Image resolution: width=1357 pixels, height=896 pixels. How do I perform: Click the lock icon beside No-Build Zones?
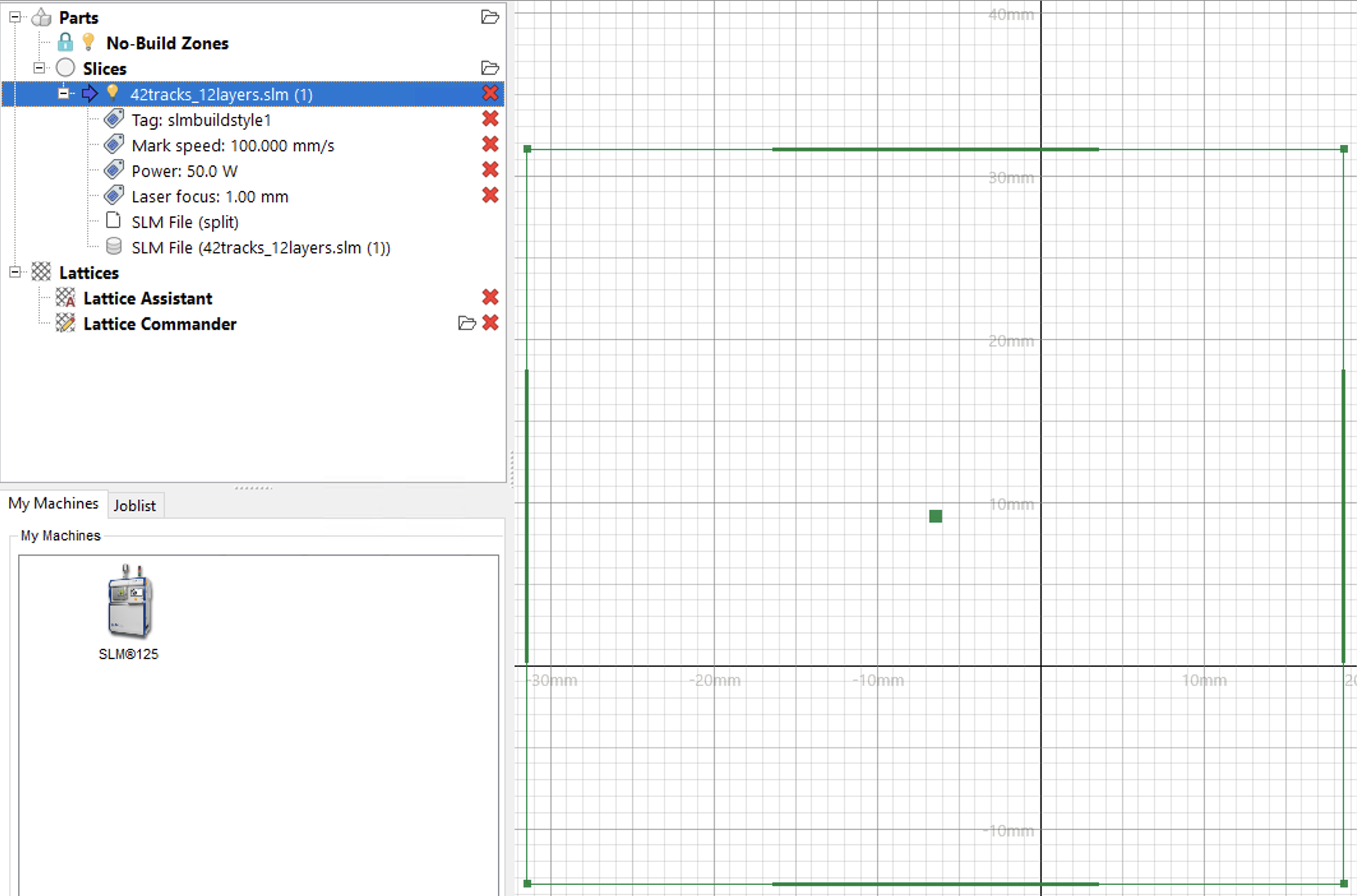pos(66,42)
